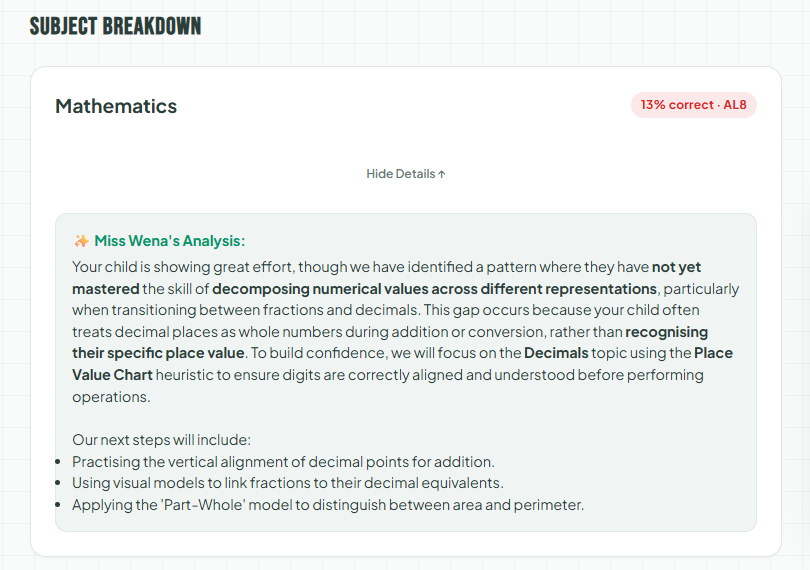Click bold text 'decomposing numerical values across different representations'
Image resolution: width=810 pixels, height=570 pixels.
[x=434, y=289]
